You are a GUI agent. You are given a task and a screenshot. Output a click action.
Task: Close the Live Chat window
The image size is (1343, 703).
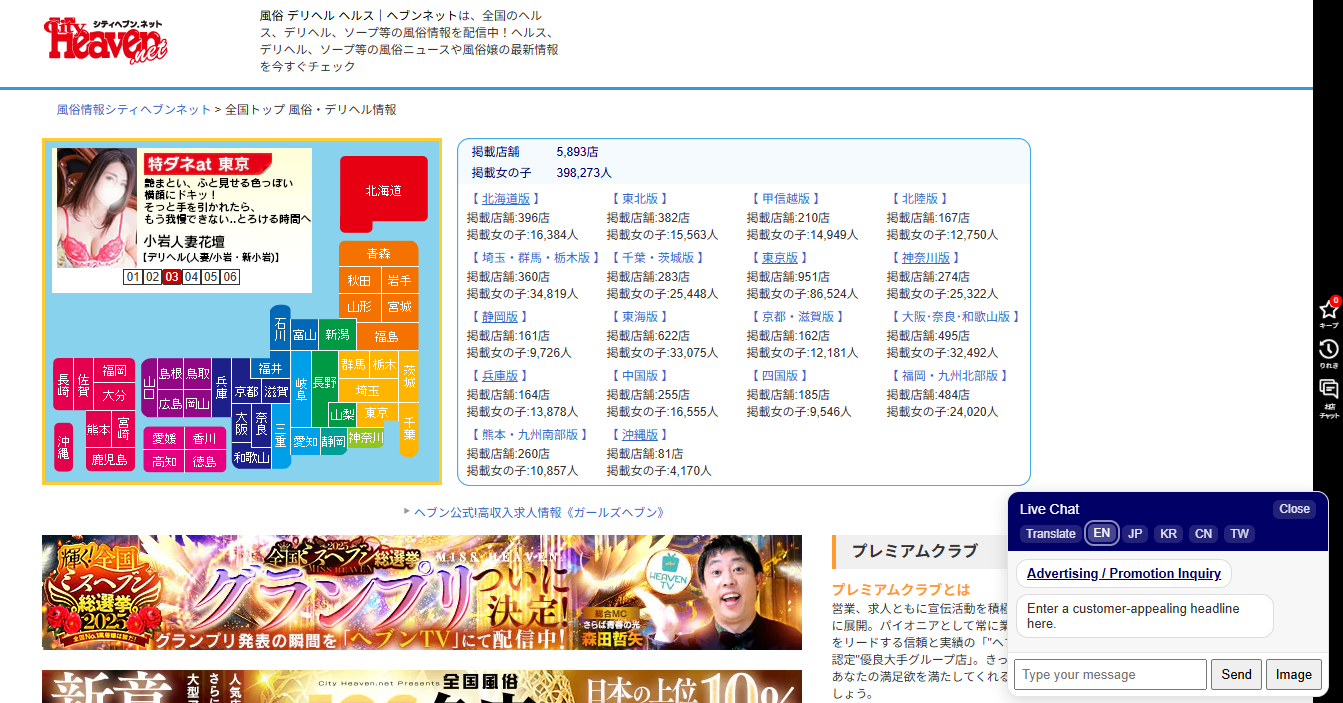click(1293, 509)
